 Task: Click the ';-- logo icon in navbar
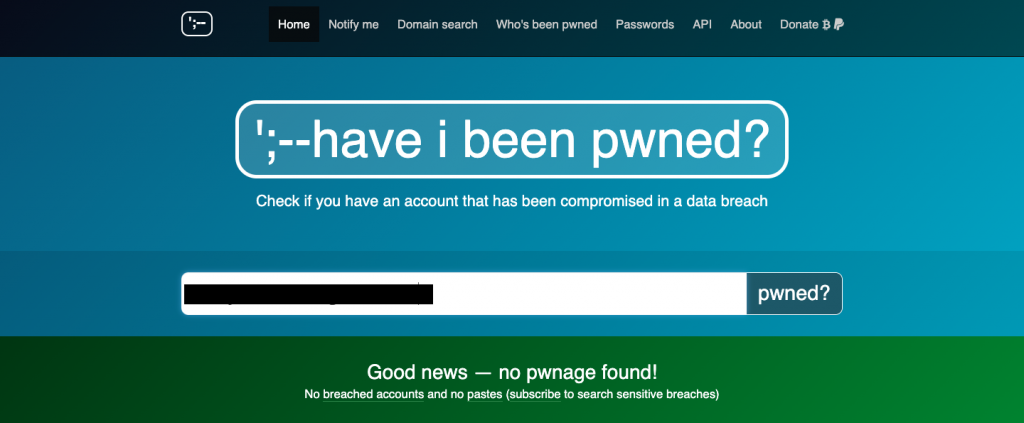197,25
